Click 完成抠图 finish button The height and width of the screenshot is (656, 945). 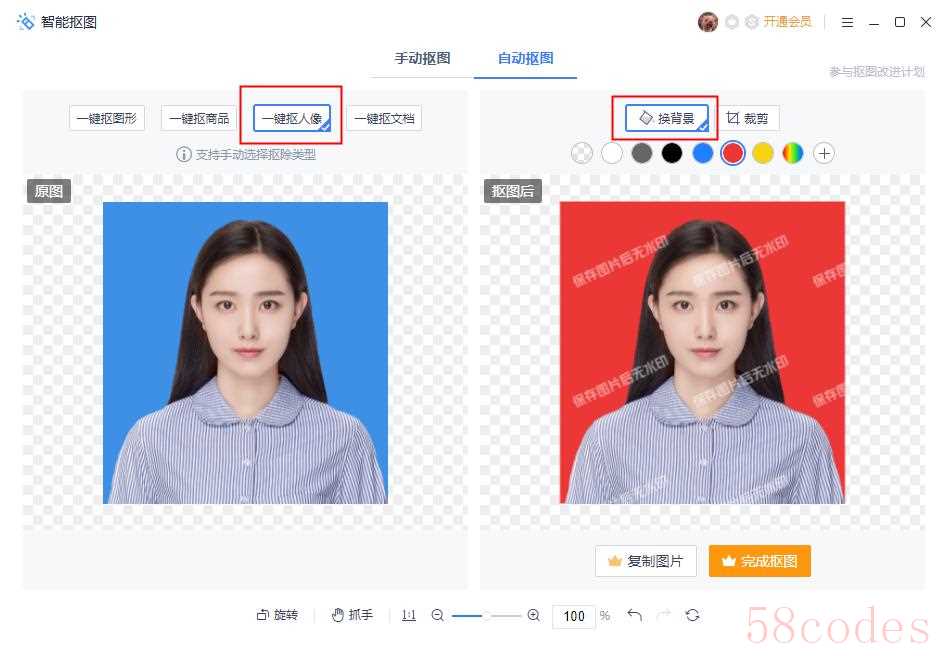click(759, 561)
